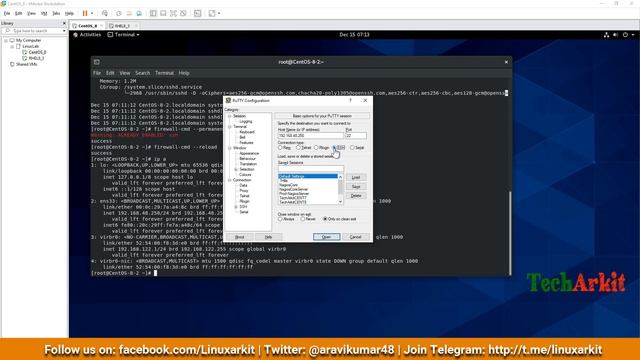Open VMware VM menu
This screenshot has height=360, width=640.
pyautogui.click(x=44, y=13)
